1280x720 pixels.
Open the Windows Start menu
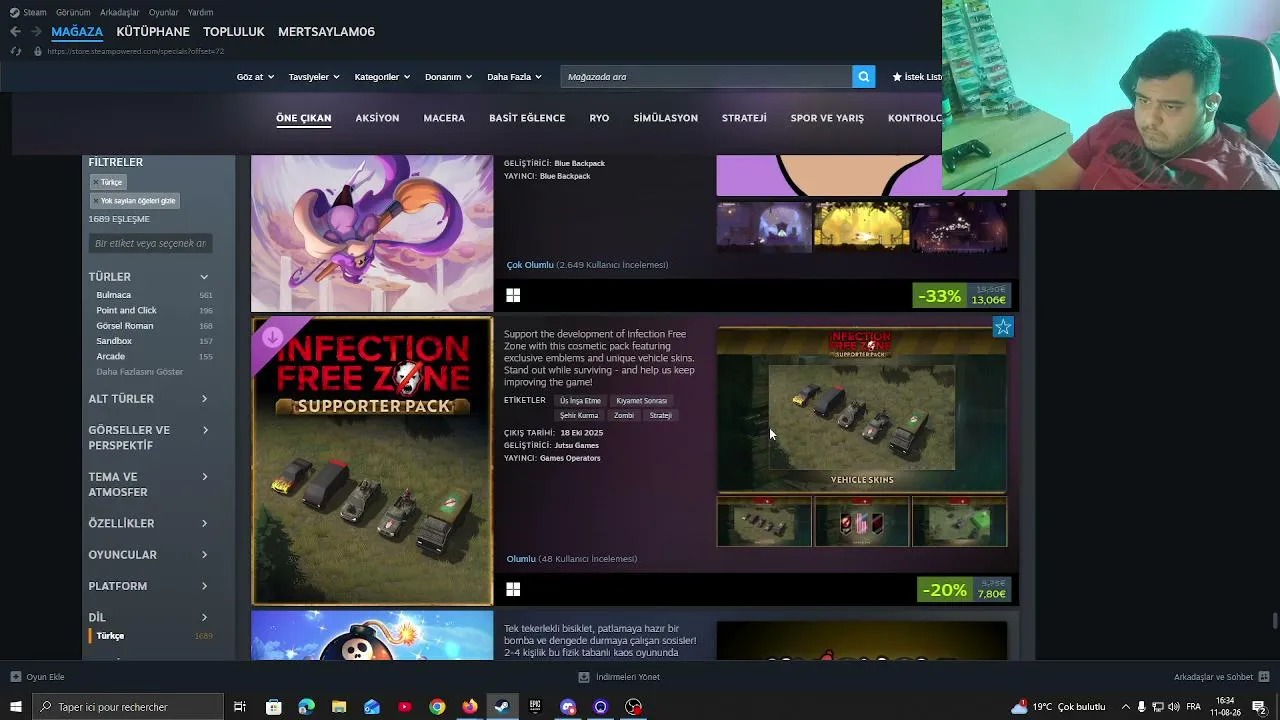pos(15,707)
